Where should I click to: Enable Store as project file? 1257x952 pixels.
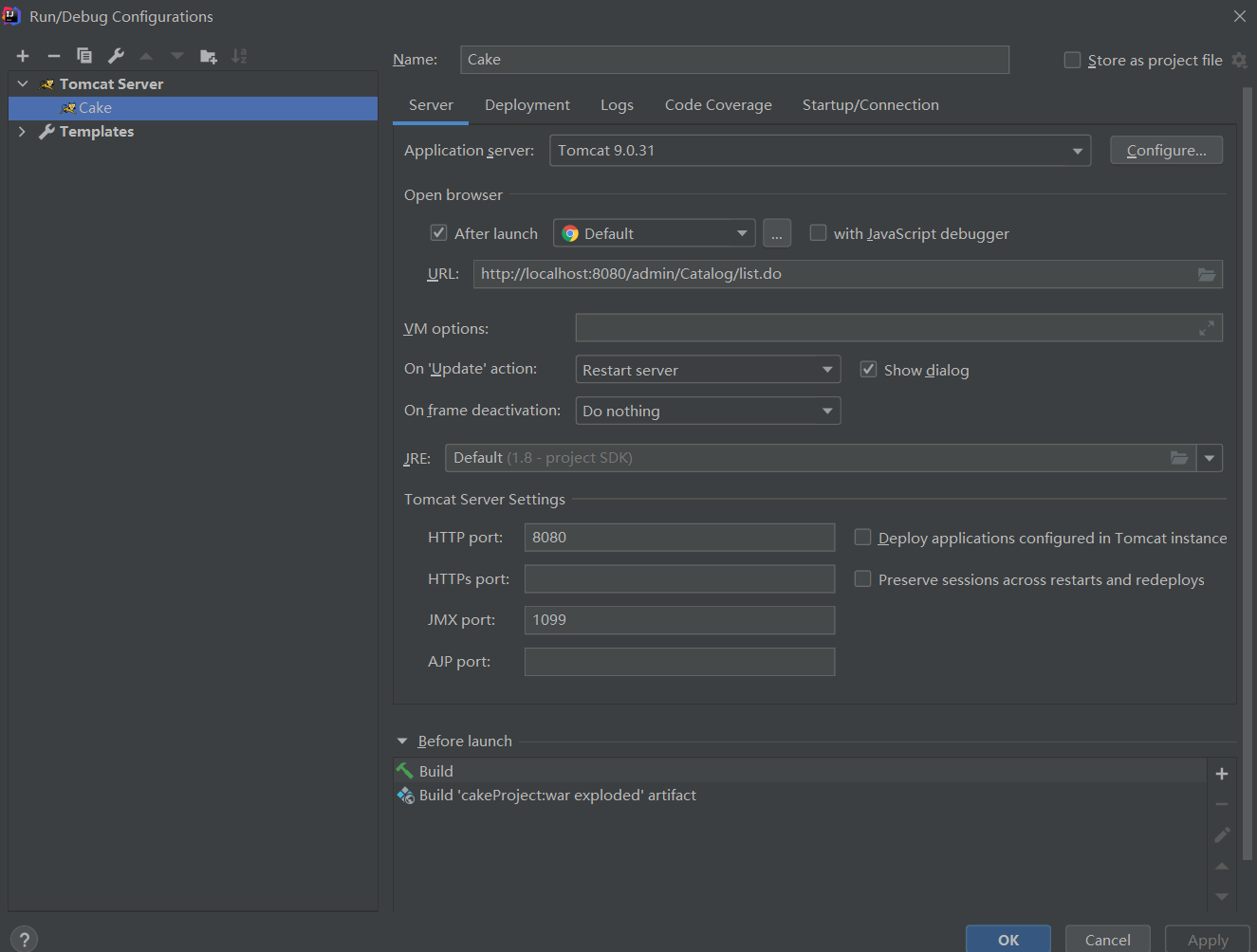pyautogui.click(x=1072, y=60)
